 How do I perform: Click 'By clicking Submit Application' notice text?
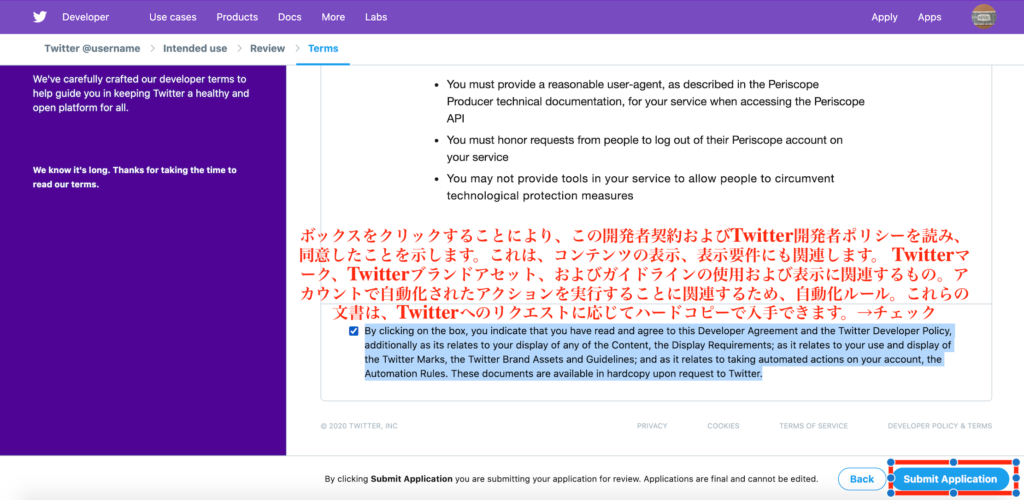571,479
